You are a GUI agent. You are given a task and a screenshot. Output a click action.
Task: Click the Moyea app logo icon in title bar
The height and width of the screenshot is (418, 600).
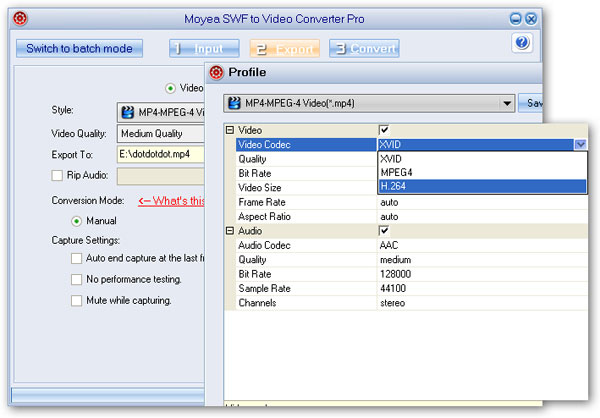coord(20,18)
